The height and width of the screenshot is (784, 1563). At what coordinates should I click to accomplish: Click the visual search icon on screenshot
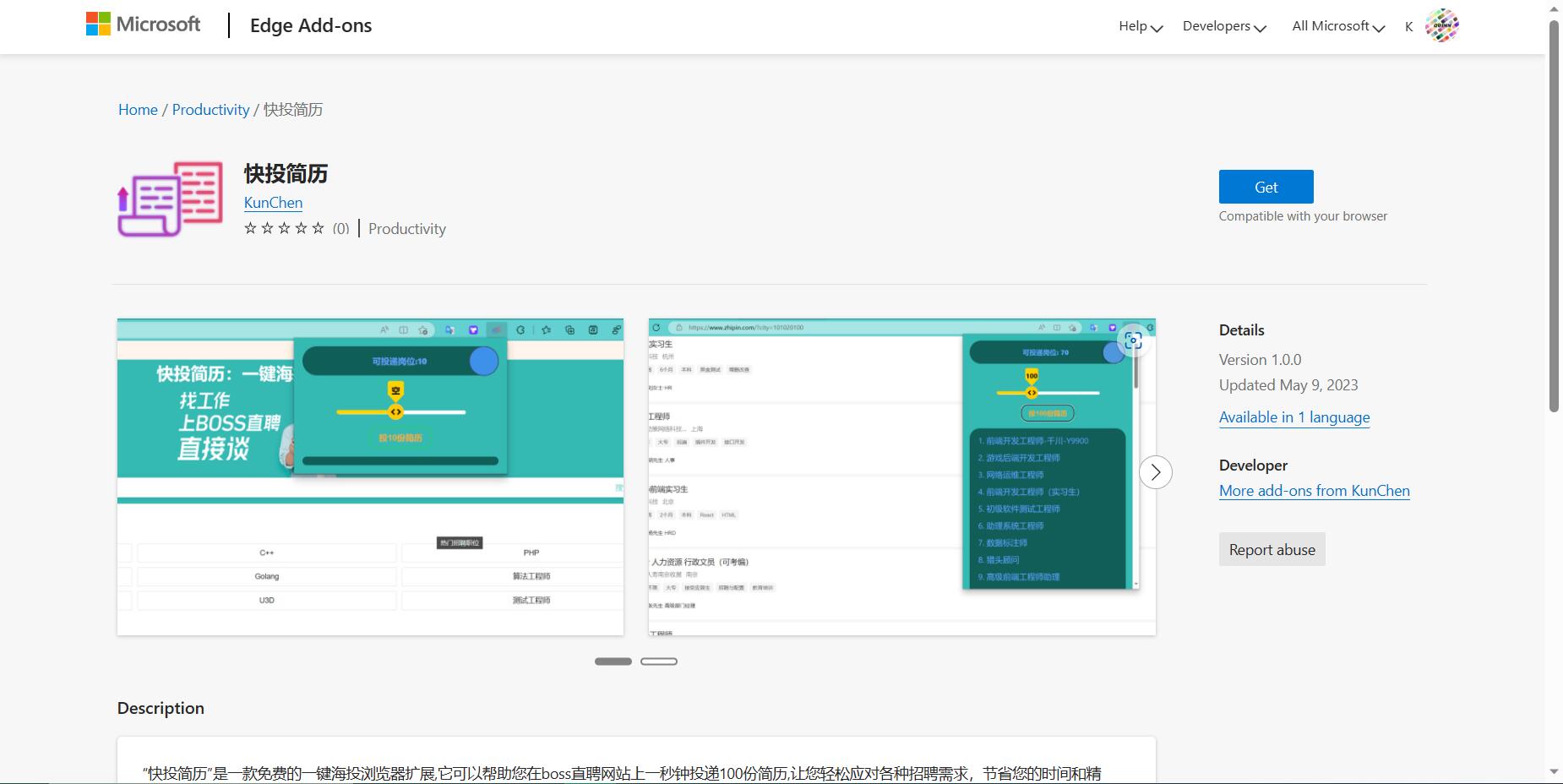click(1133, 340)
